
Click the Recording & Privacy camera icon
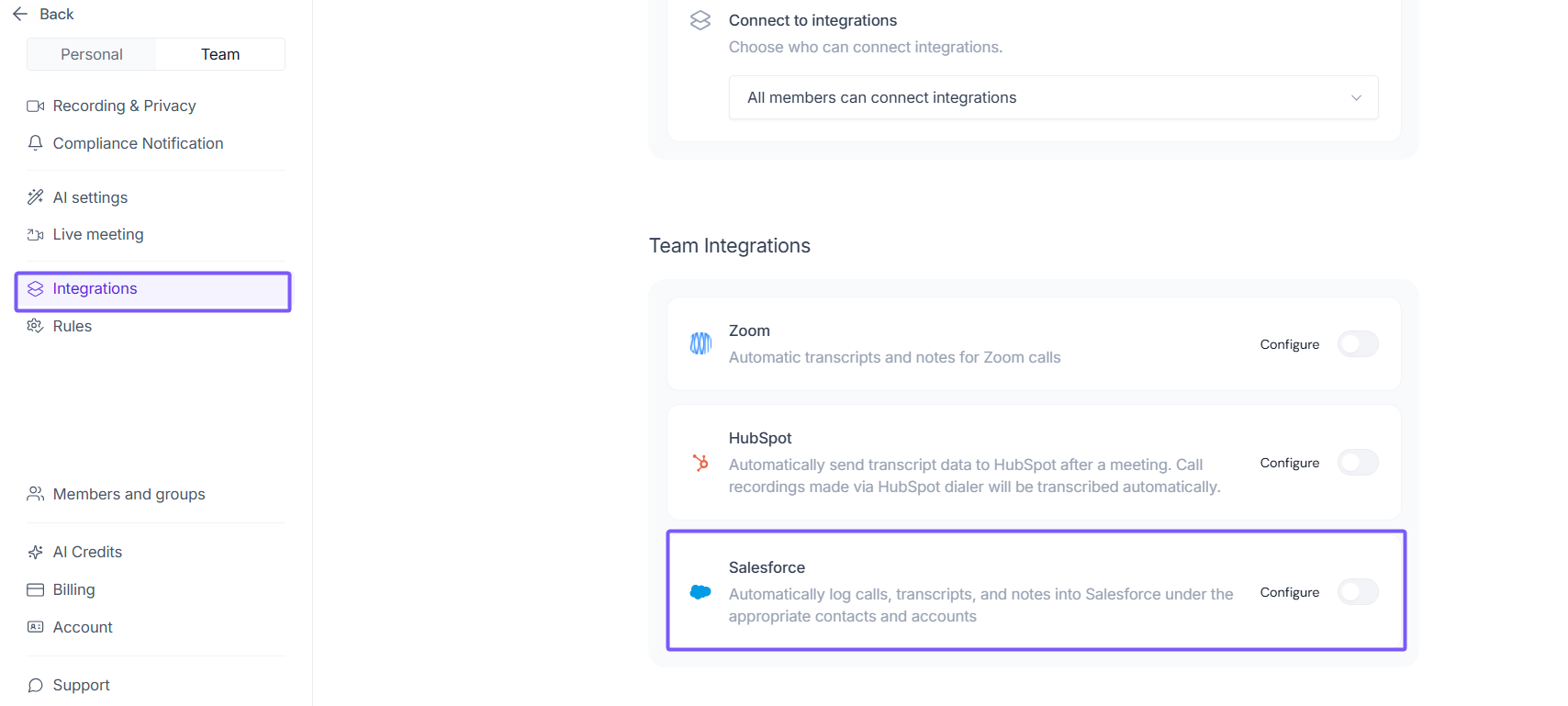[36, 106]
